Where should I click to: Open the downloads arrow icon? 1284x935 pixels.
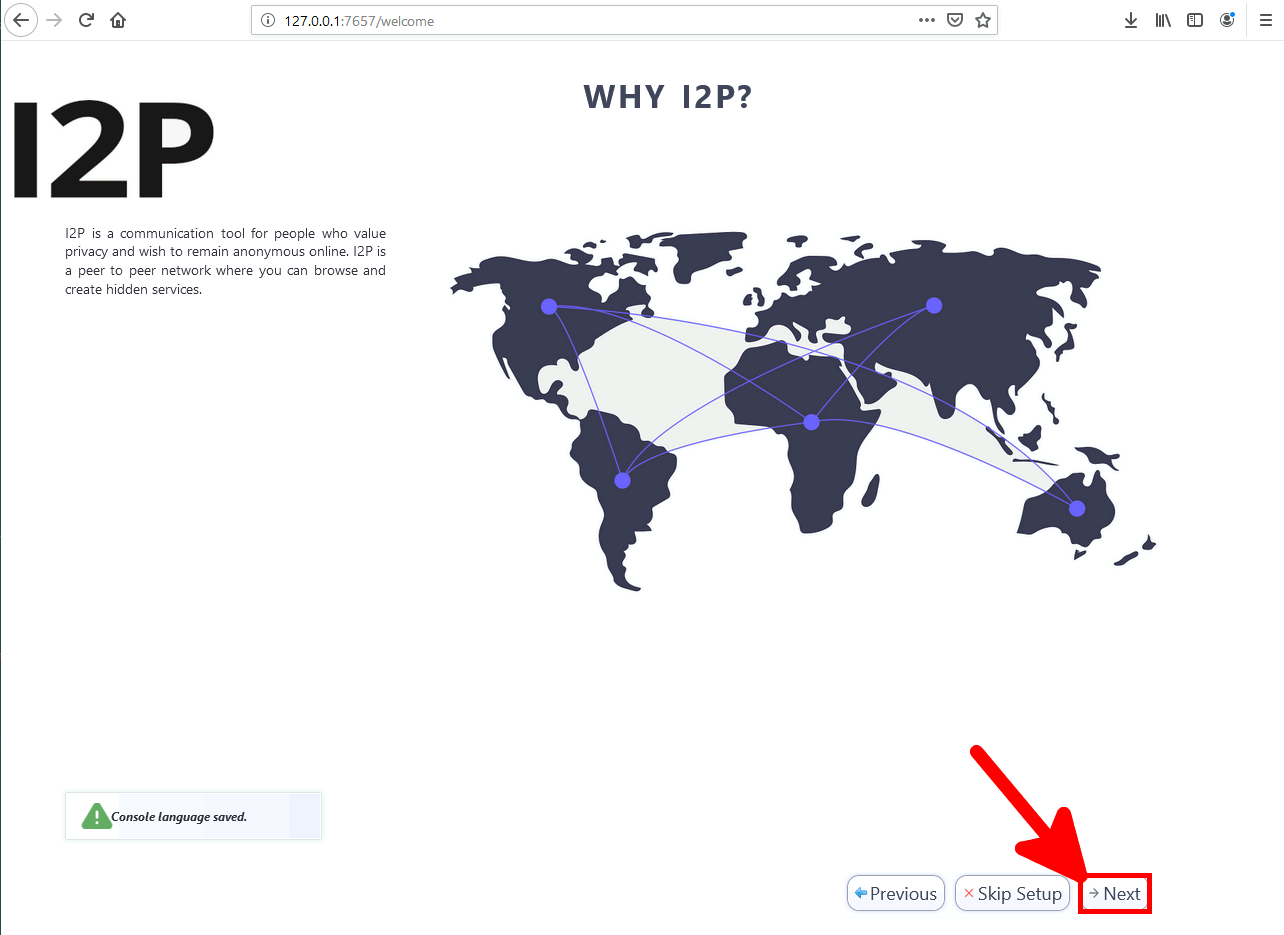tap(1131, 20)
